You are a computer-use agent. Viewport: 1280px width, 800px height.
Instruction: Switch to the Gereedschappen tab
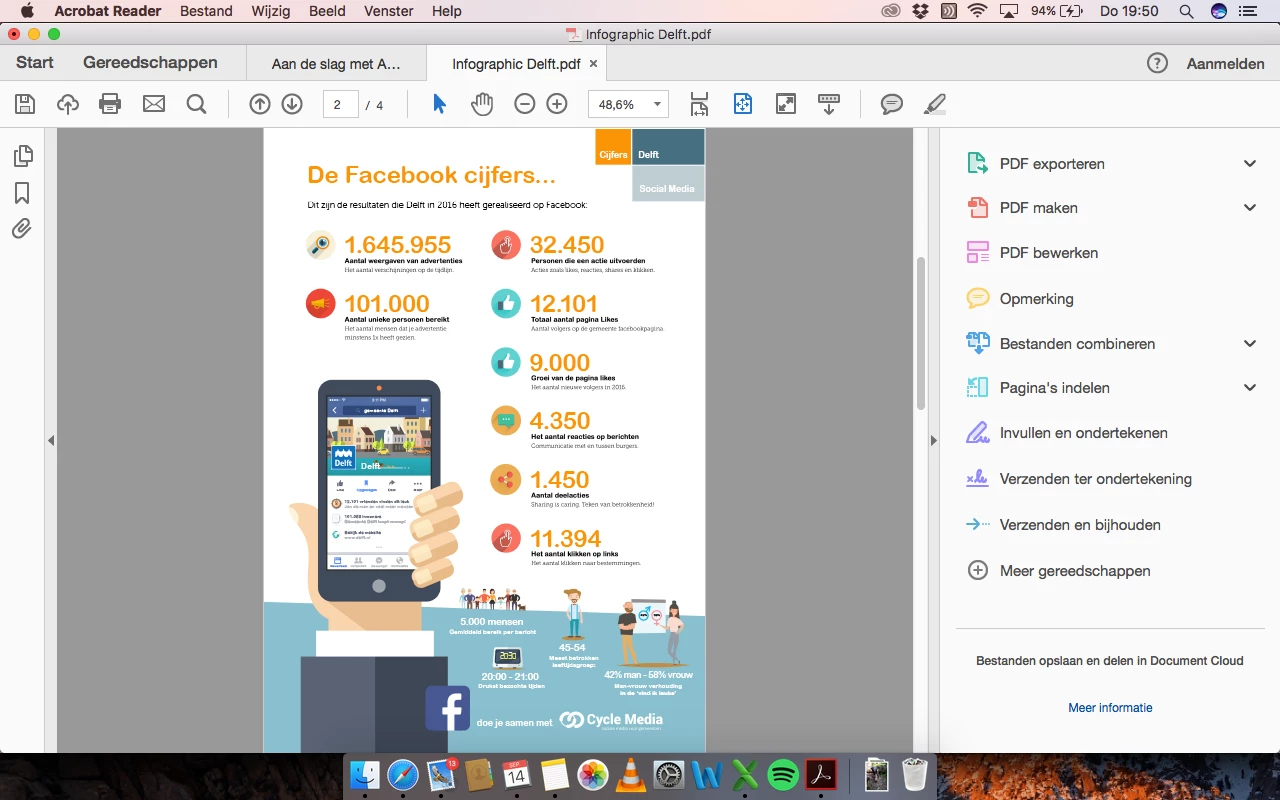click(150, 62)
